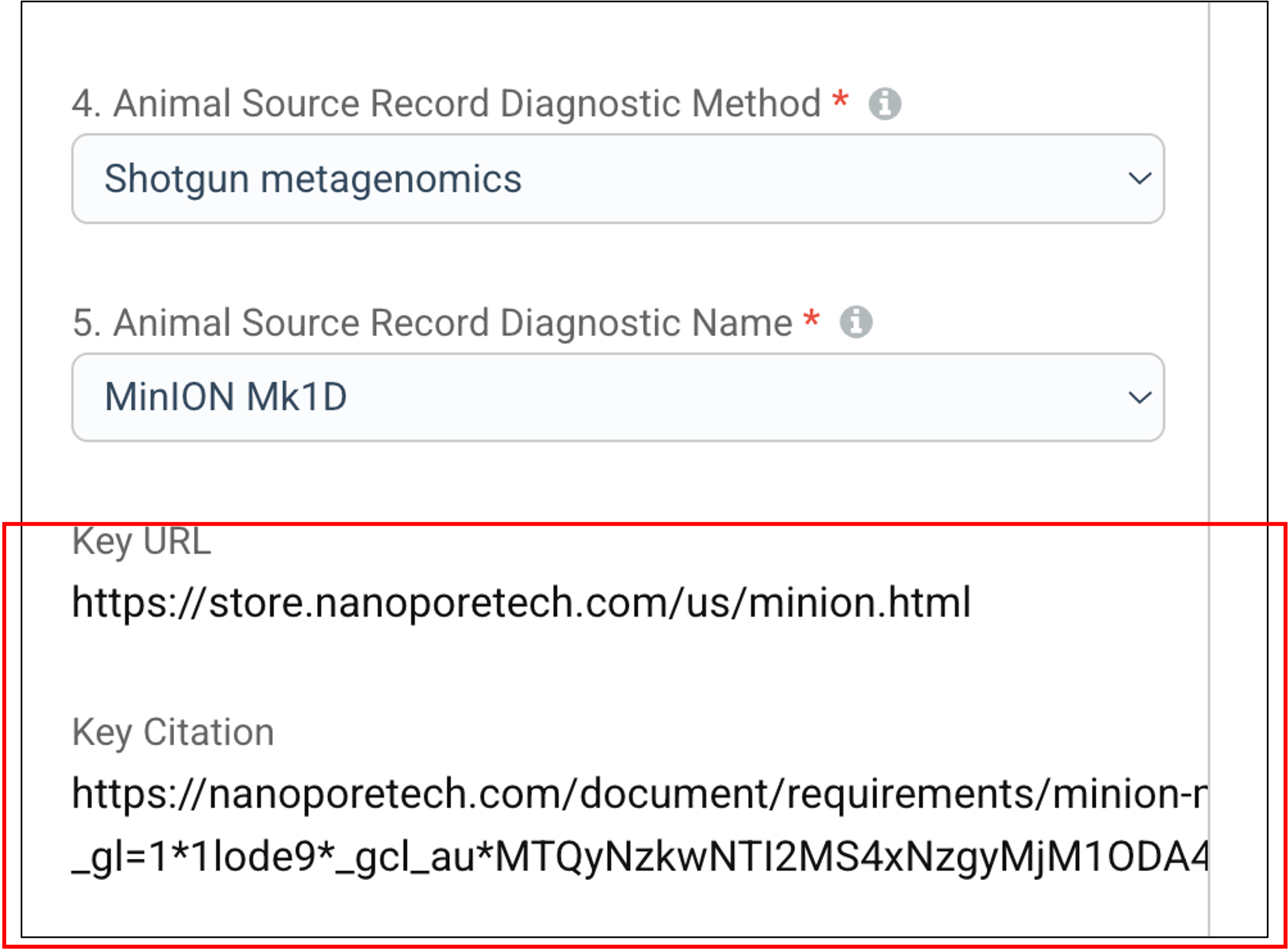Open the MinION Mk1D dropdown
1288x949 pixels.
pyautogui.click(x=618, y=398)
